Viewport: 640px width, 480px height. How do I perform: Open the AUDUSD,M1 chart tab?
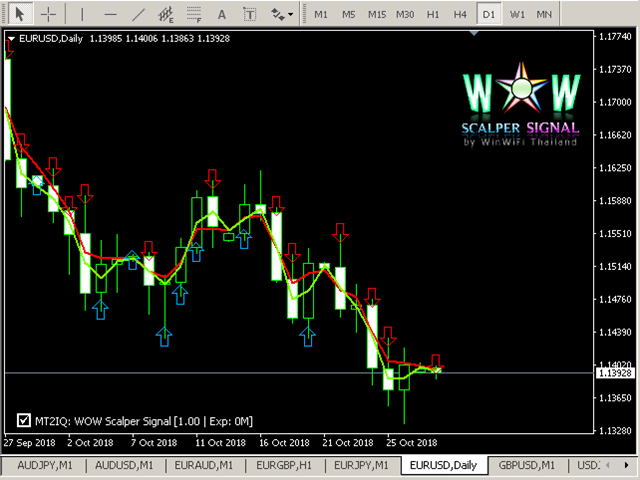pyautogui.click(x=124, y=465)
